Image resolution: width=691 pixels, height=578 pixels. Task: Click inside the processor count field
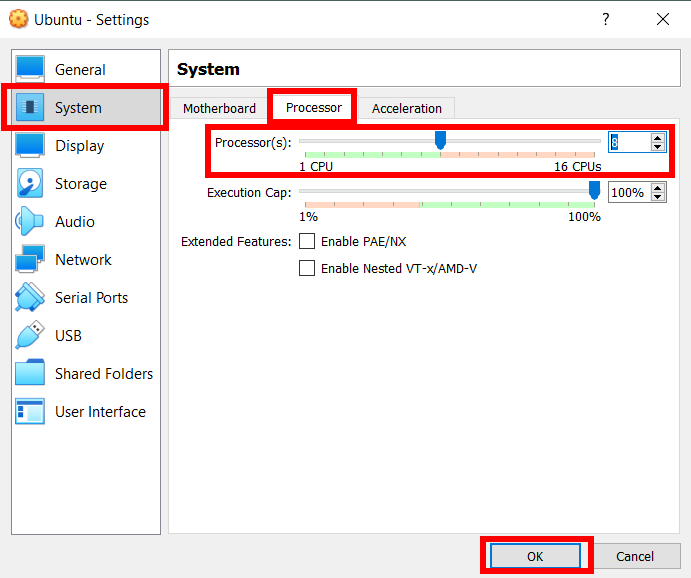tap(629, 142)
